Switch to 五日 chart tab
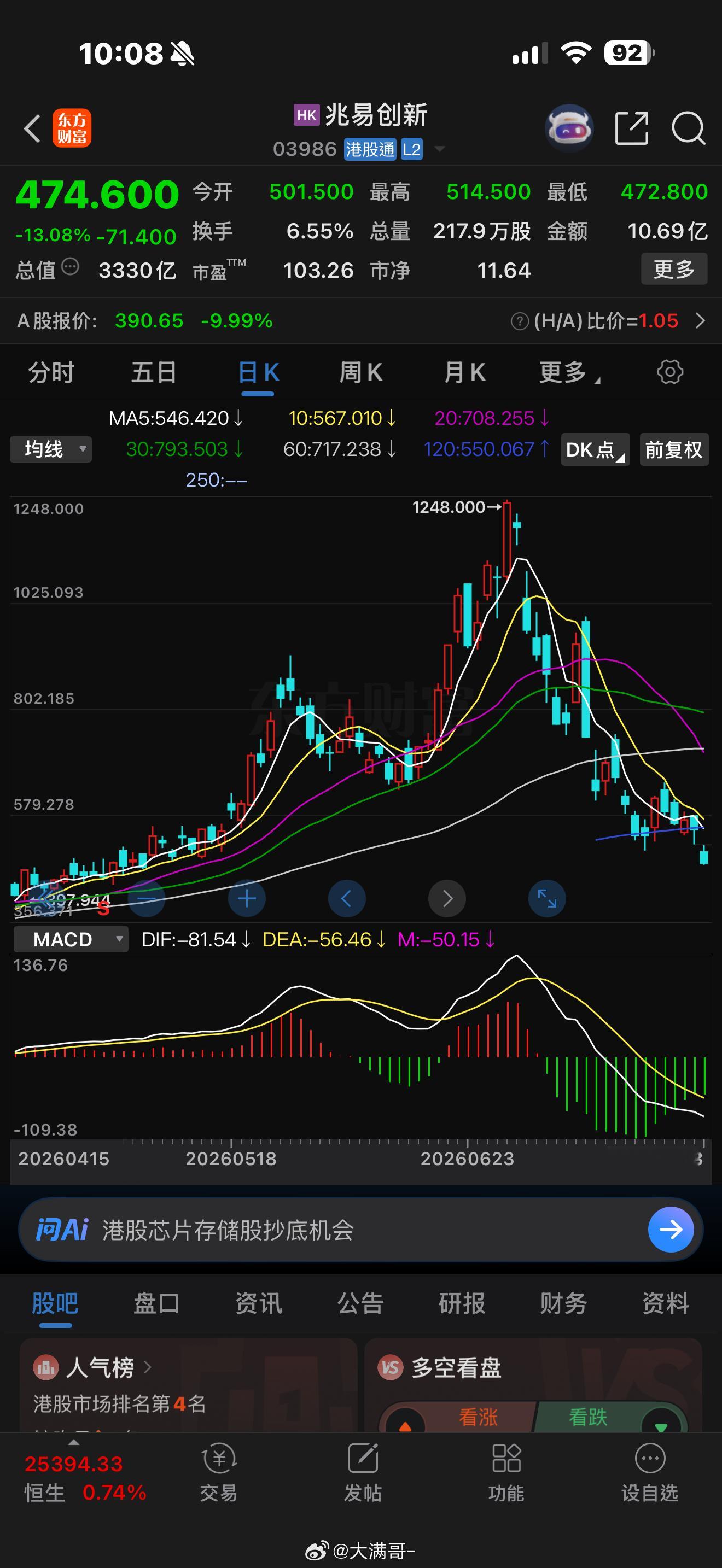Viewport: 722px width, 1568px height. point(154,372)
